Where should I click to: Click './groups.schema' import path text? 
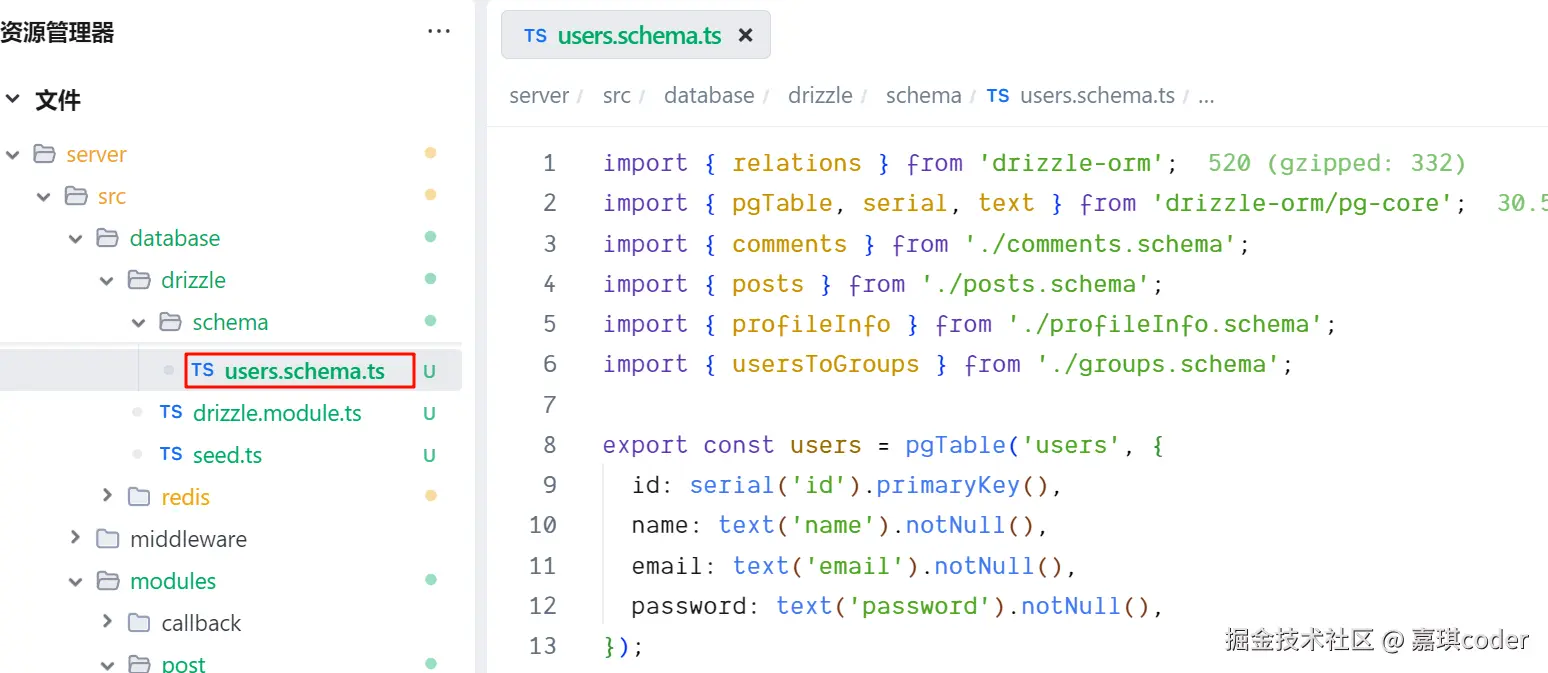pyautogui.click(x=1157, y=364)
